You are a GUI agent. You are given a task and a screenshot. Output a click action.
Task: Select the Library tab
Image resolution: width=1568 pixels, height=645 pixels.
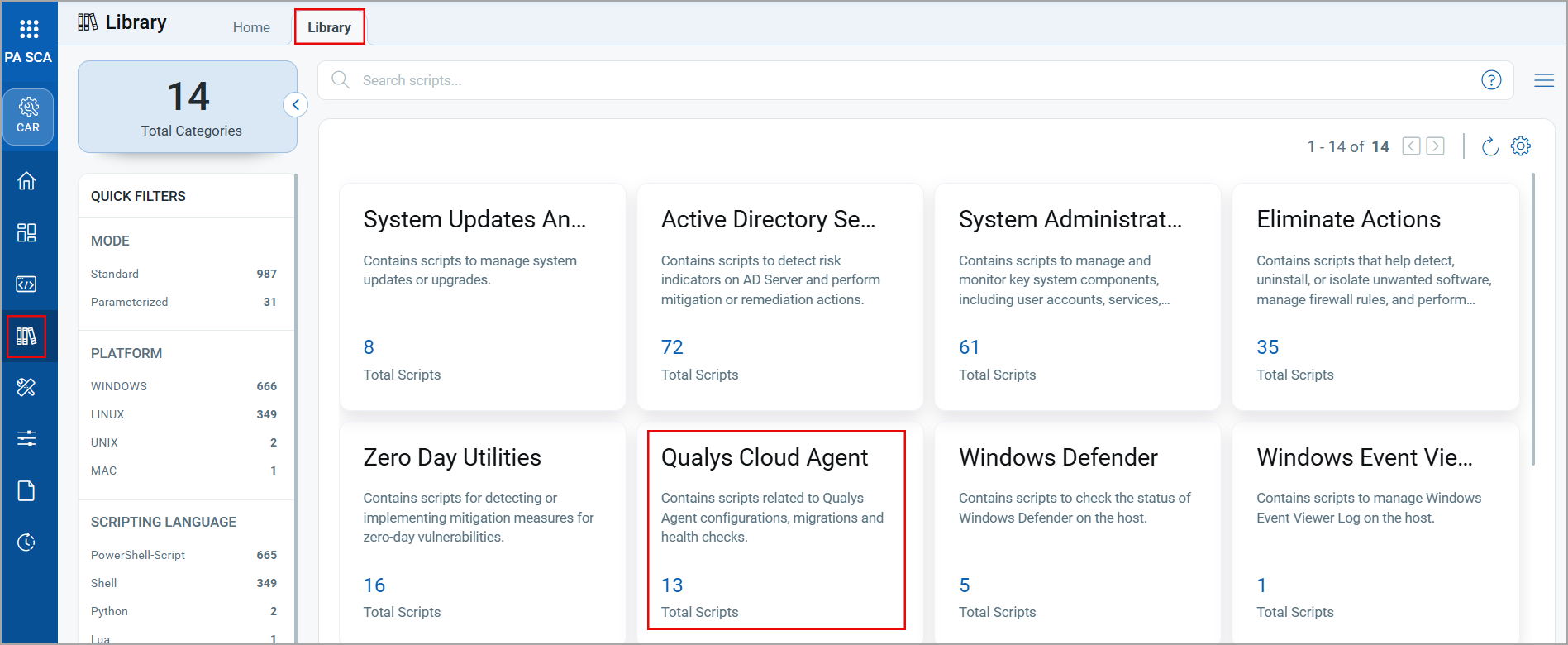tap(329, 27)
